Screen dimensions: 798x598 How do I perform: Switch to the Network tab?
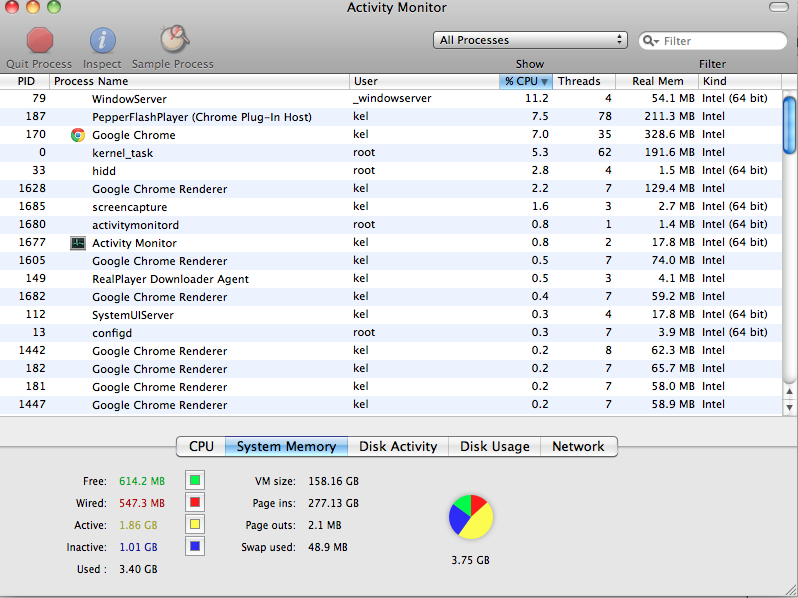(x=579, y=446)
